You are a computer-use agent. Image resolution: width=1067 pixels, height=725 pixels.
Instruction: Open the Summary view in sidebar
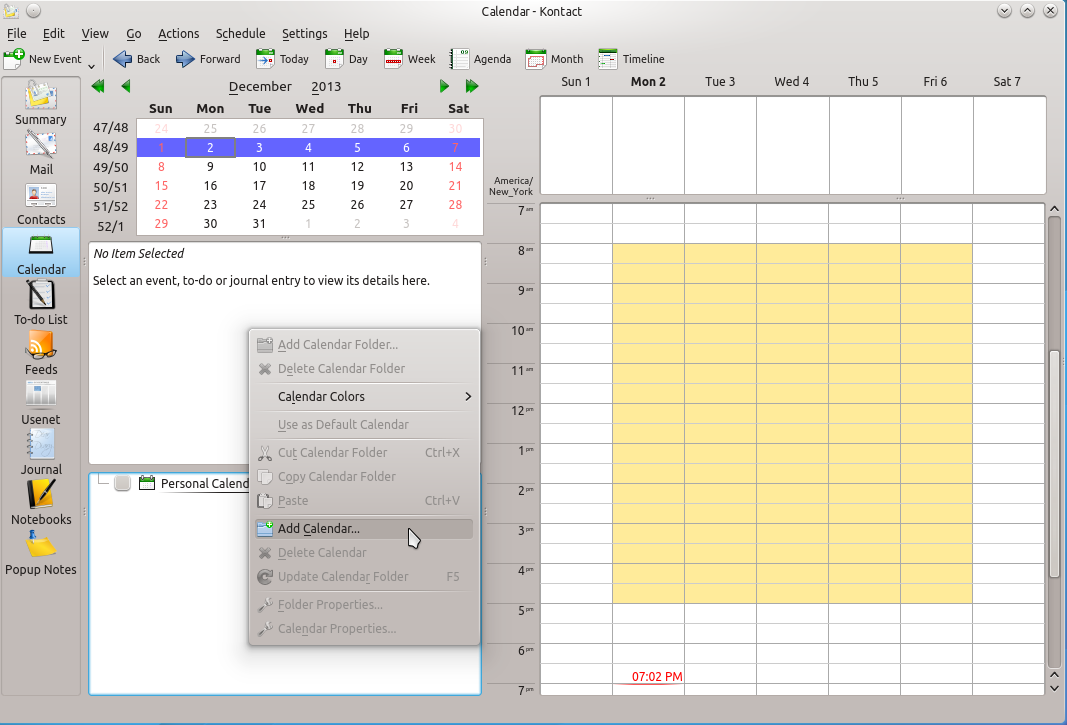(x=41, y=103)
